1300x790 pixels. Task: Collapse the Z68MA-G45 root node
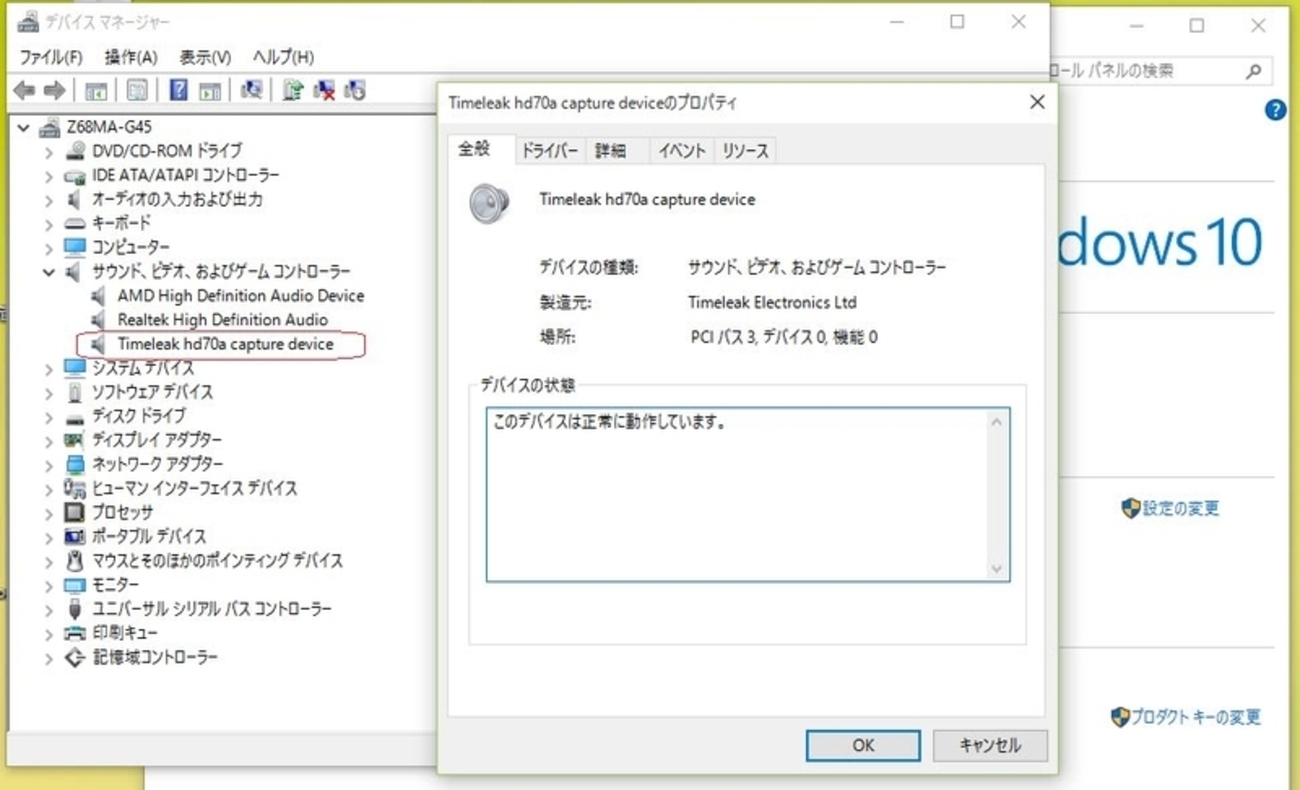pos(24,127)
